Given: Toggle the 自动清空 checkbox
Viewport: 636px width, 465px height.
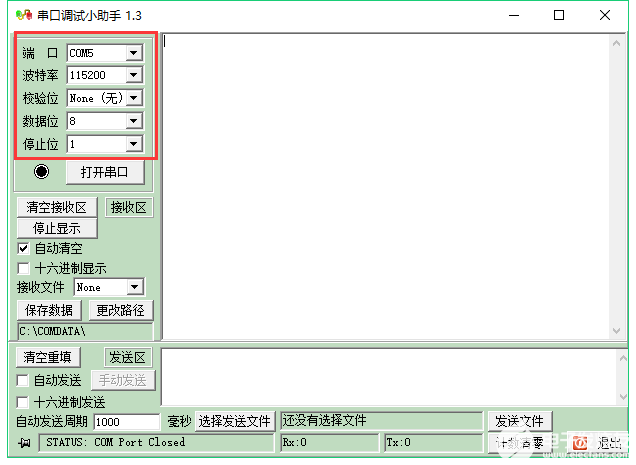Looking at the screenshot, I should click(x=24, y=248).
